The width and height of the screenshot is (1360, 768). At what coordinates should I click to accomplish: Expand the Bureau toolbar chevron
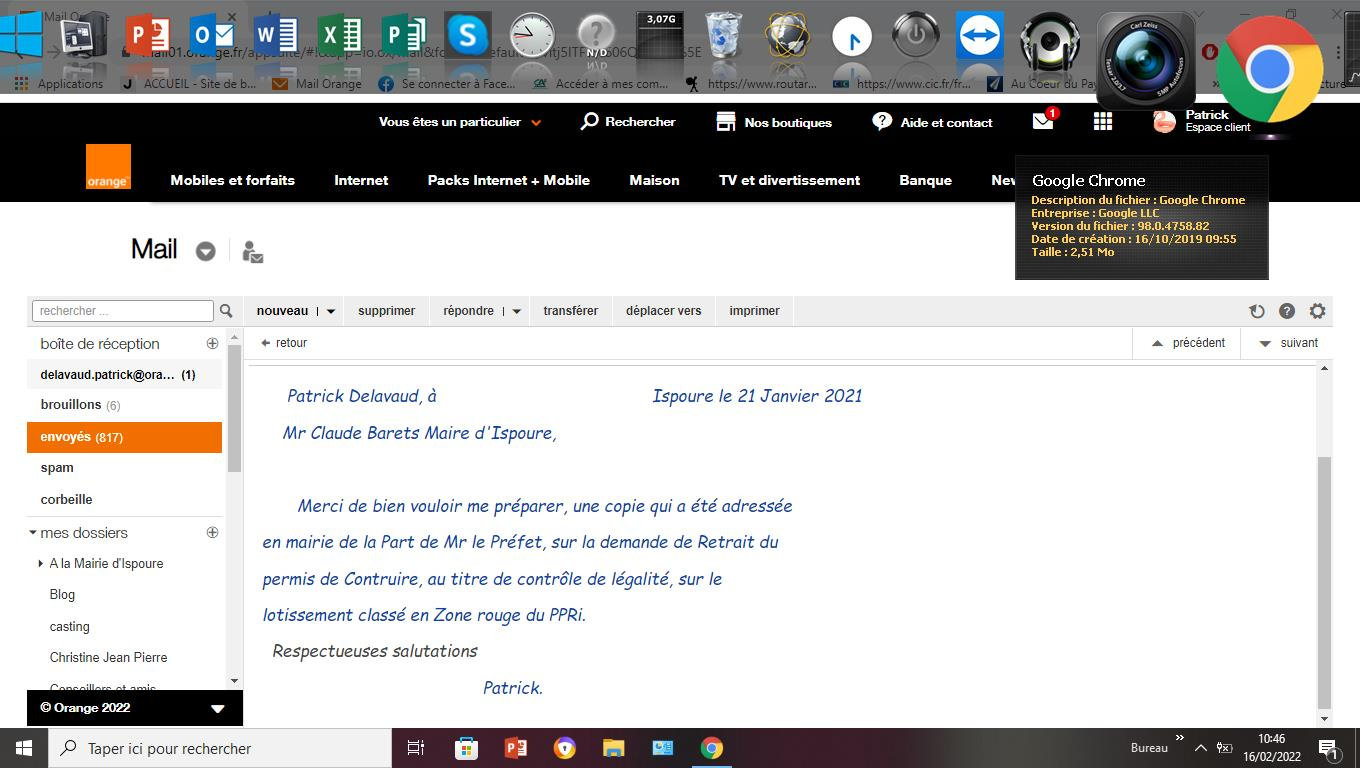pyautogui.click(x=1179, y=739)
